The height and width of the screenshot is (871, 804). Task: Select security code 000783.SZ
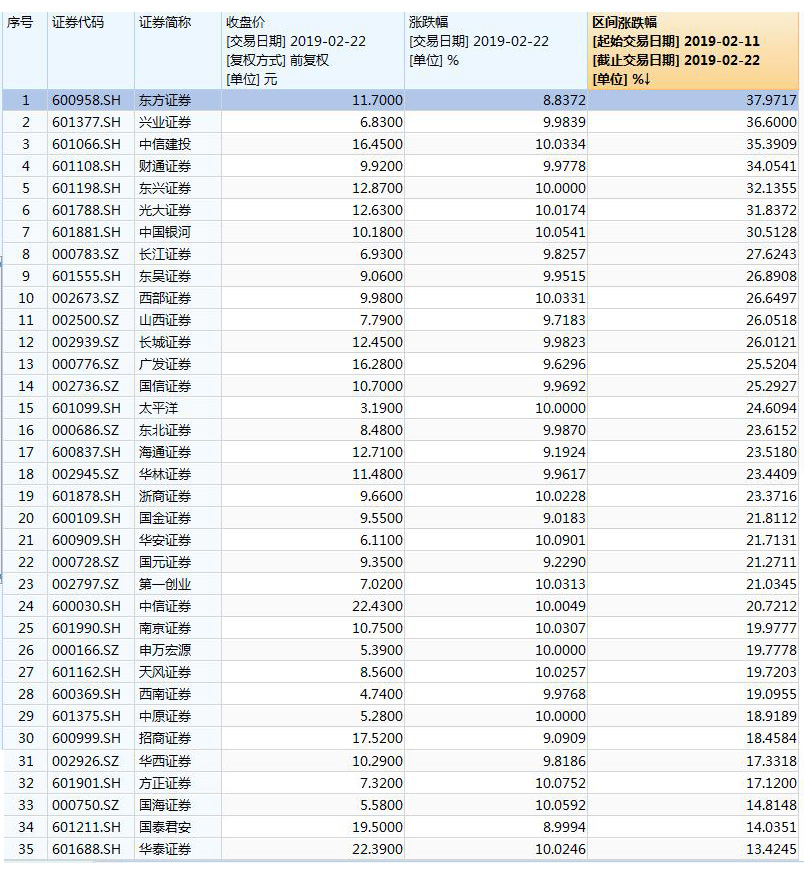86,254
